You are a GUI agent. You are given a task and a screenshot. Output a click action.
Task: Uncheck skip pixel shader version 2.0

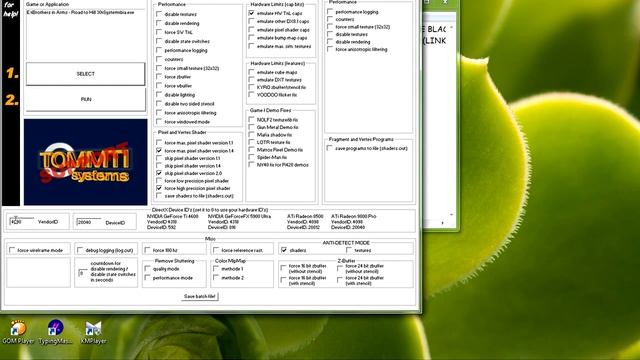(159, 173)
